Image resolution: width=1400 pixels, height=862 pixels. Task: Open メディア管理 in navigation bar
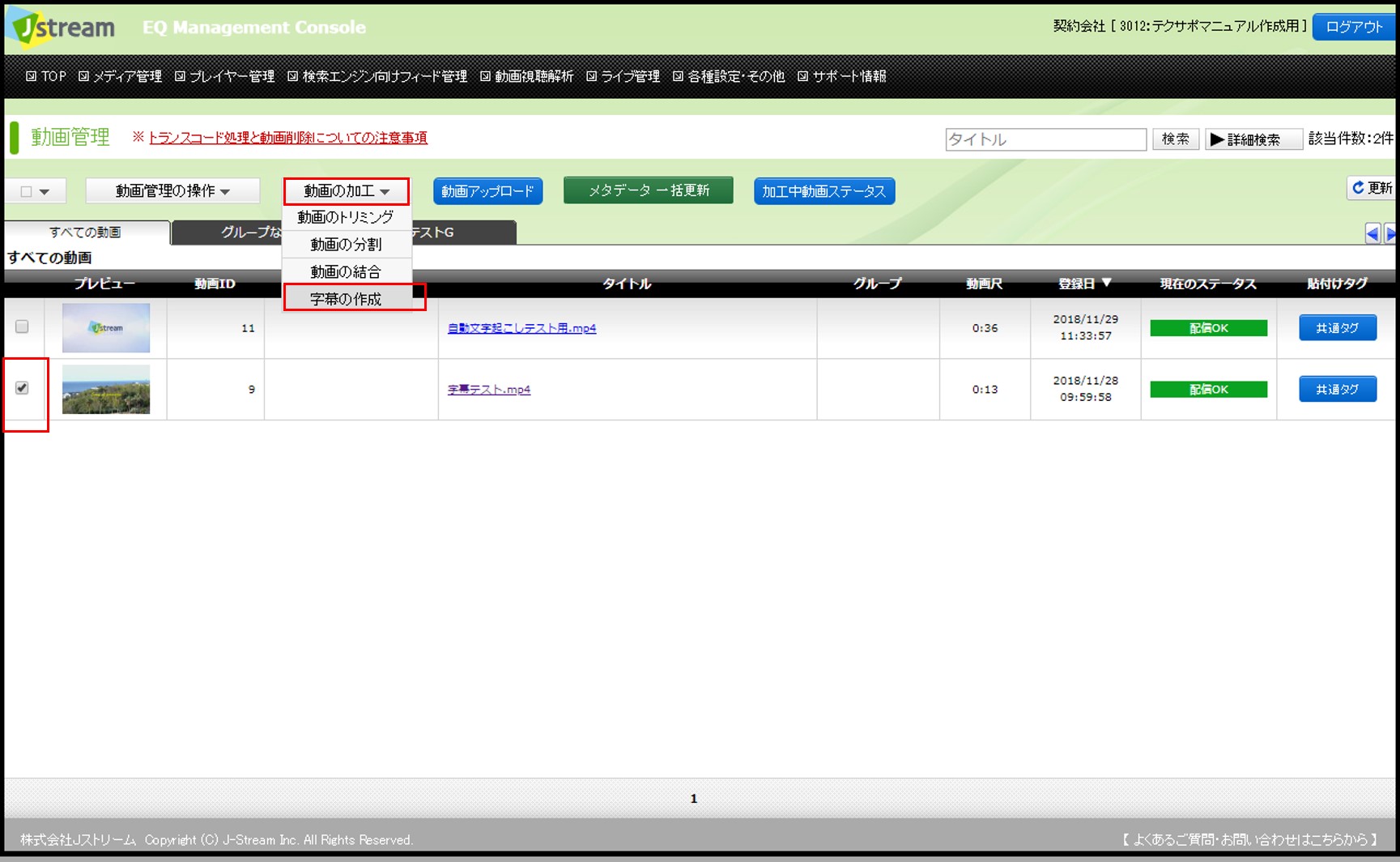click(x=121, y=76)
